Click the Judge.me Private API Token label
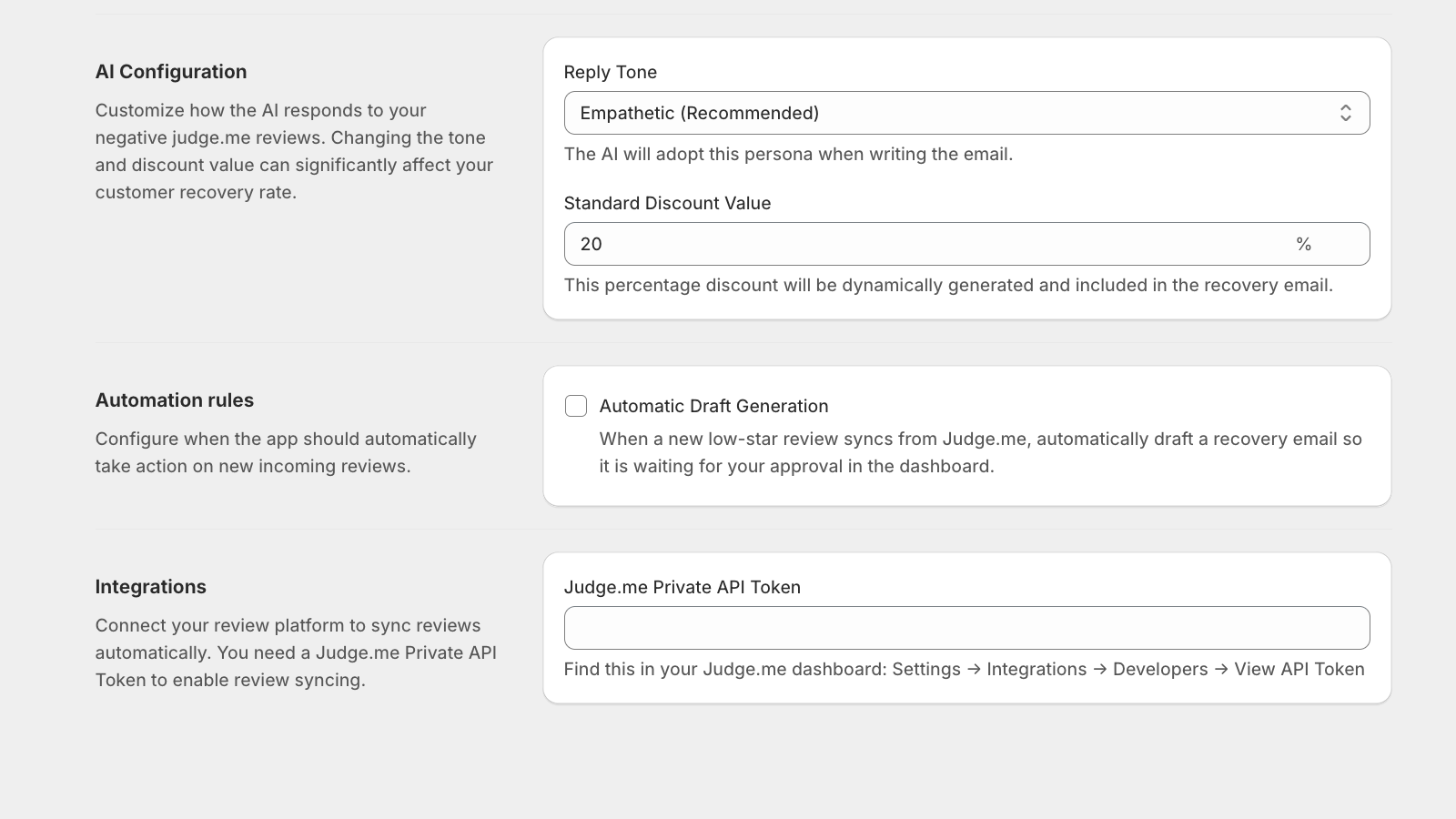 (x=682, y=587)
